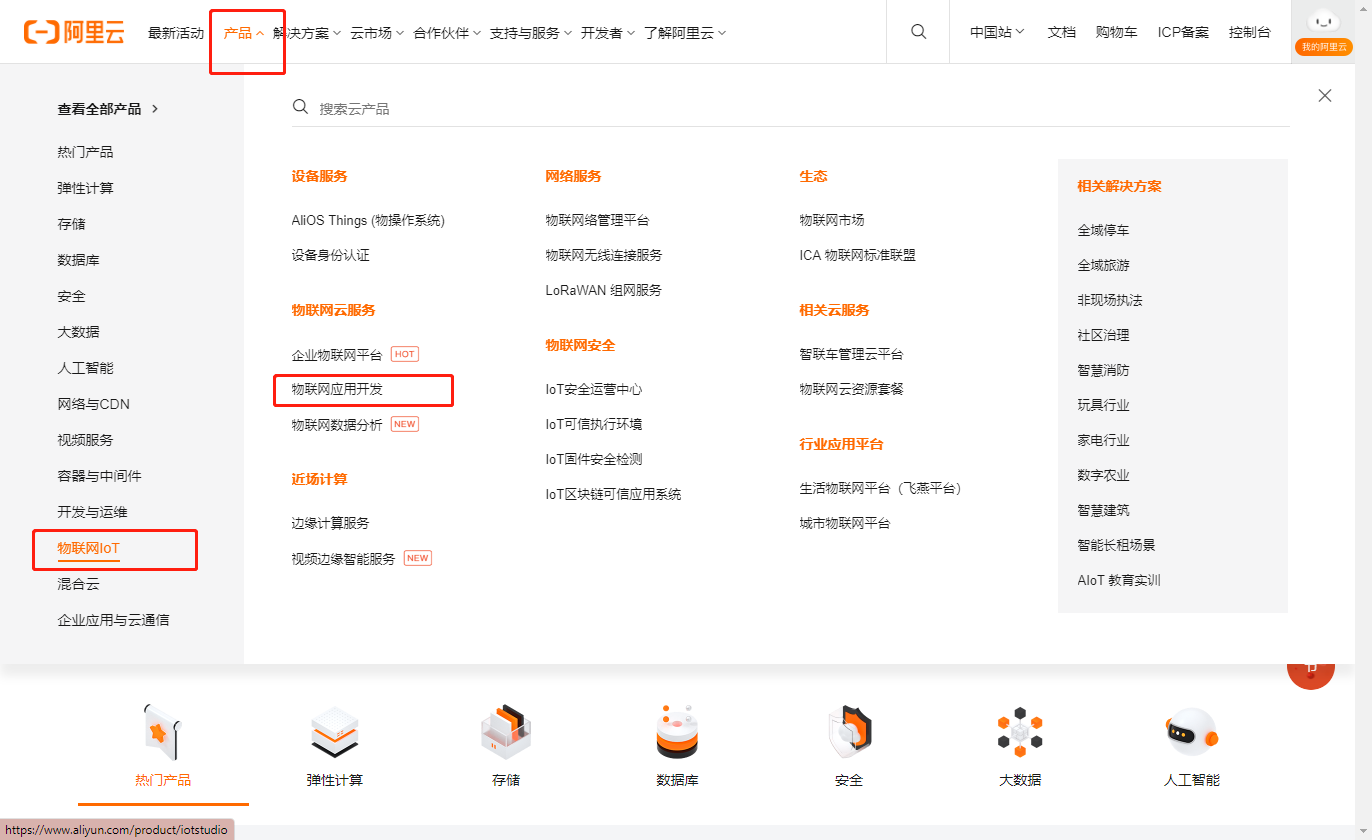Click the 弹性计算 server icon
The image size is (1372, 840).
[335, 733]
